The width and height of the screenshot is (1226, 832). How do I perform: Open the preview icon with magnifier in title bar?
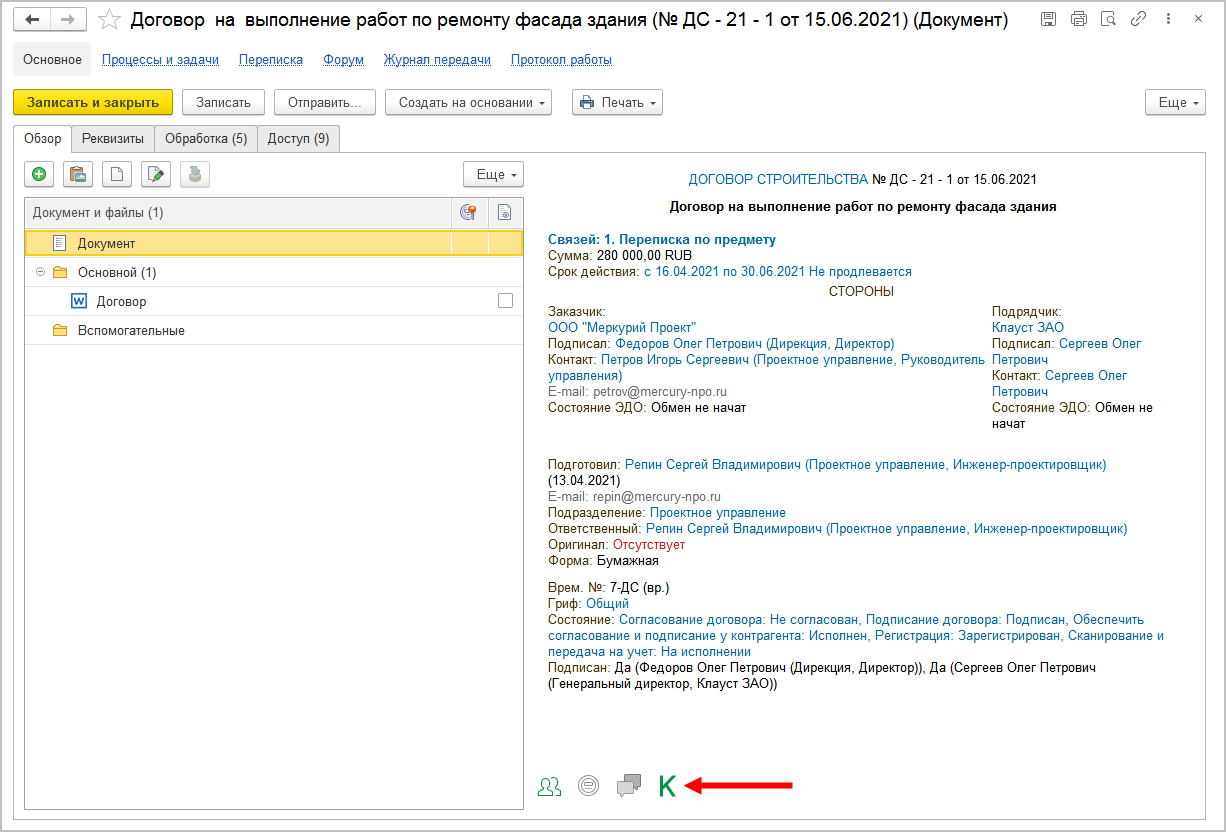[1108, 20]
